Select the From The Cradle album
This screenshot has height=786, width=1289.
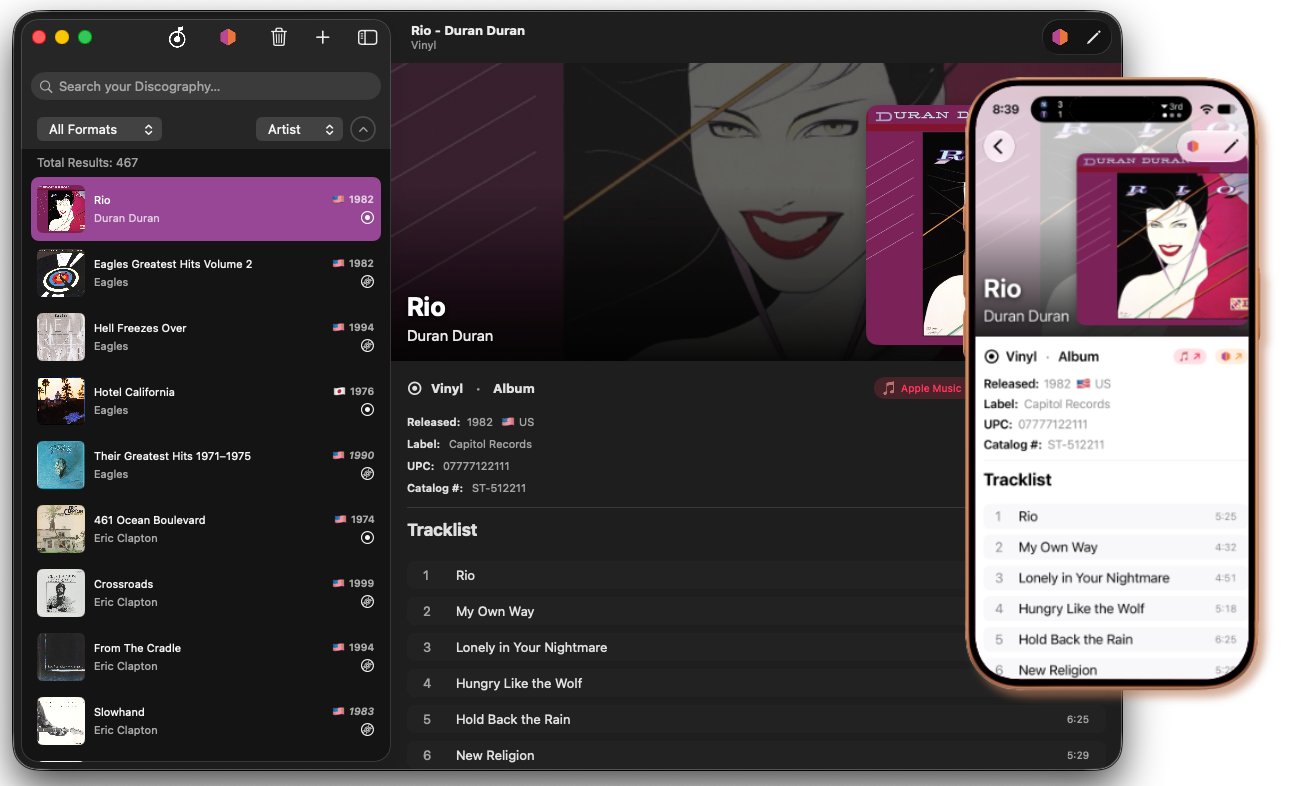tap(206, 657)
